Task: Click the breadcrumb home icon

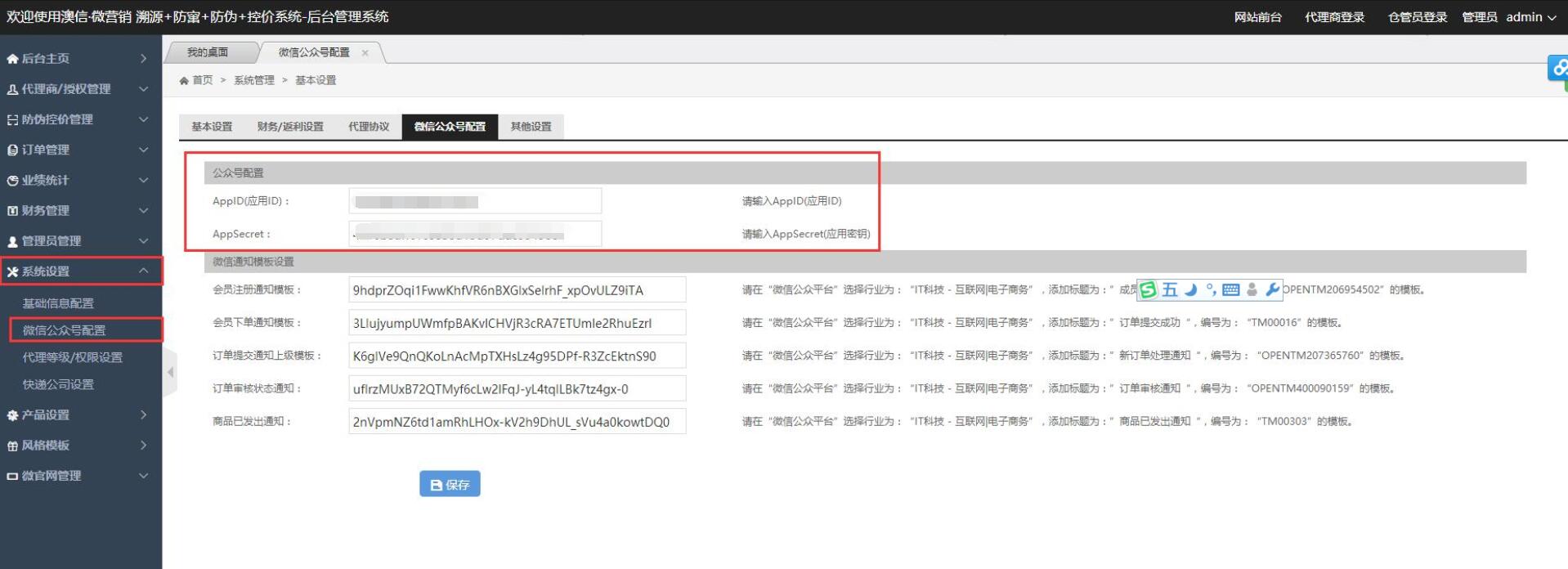Action: coord(184,80)
